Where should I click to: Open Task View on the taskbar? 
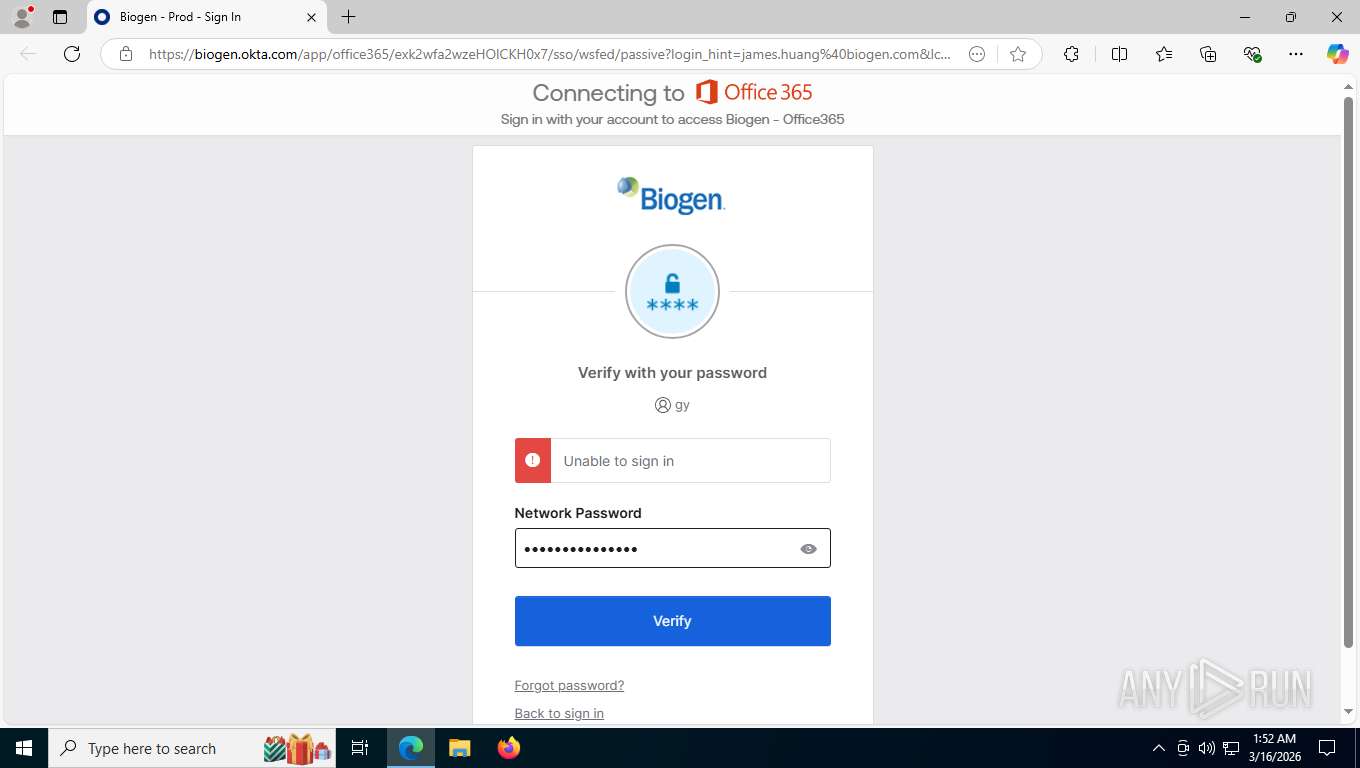pos(360,748)
